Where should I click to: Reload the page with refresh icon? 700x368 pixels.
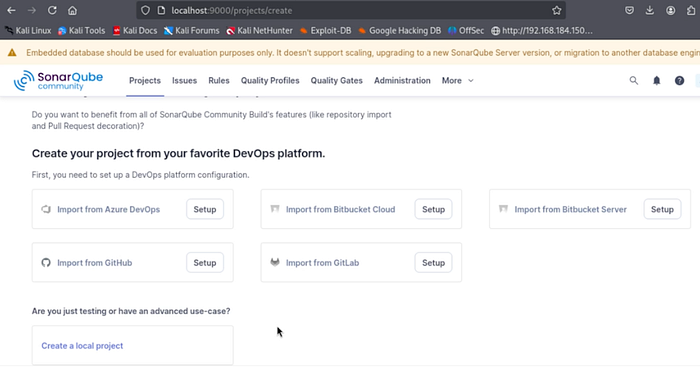click(x=52, y=10)
